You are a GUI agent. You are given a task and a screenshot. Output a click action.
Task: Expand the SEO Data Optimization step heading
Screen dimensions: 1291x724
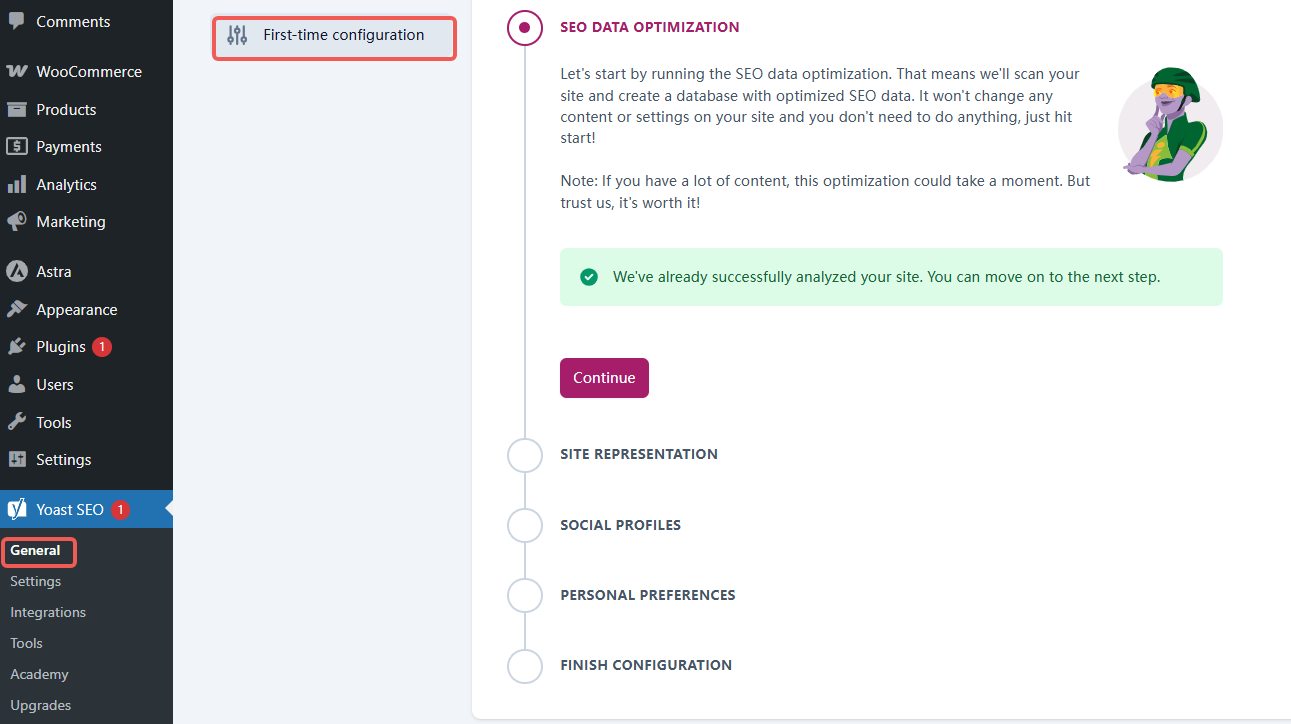(649, 28)
